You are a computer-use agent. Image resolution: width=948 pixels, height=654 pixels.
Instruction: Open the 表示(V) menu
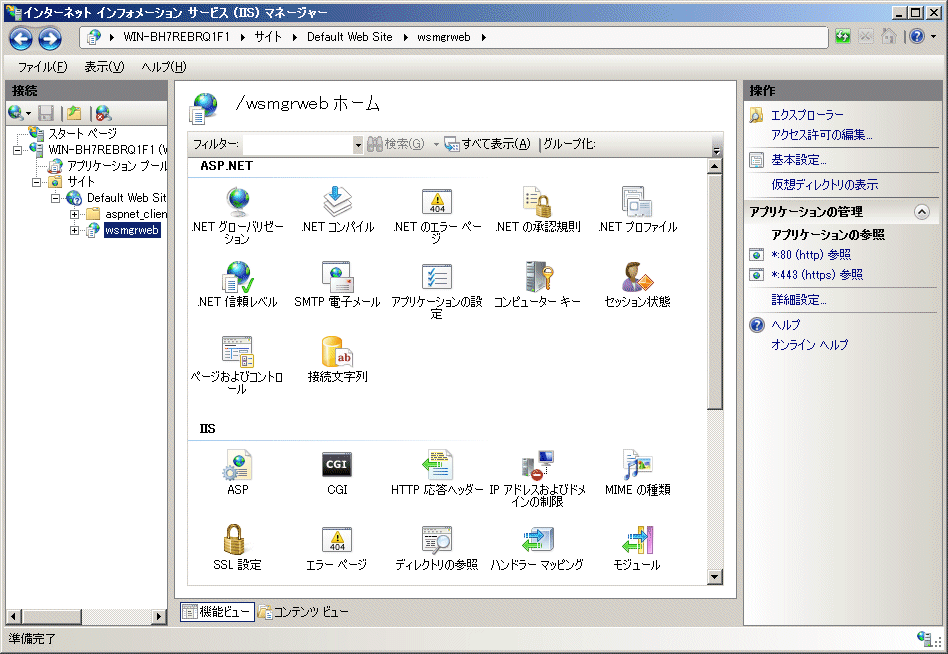(x=104, y=67)
